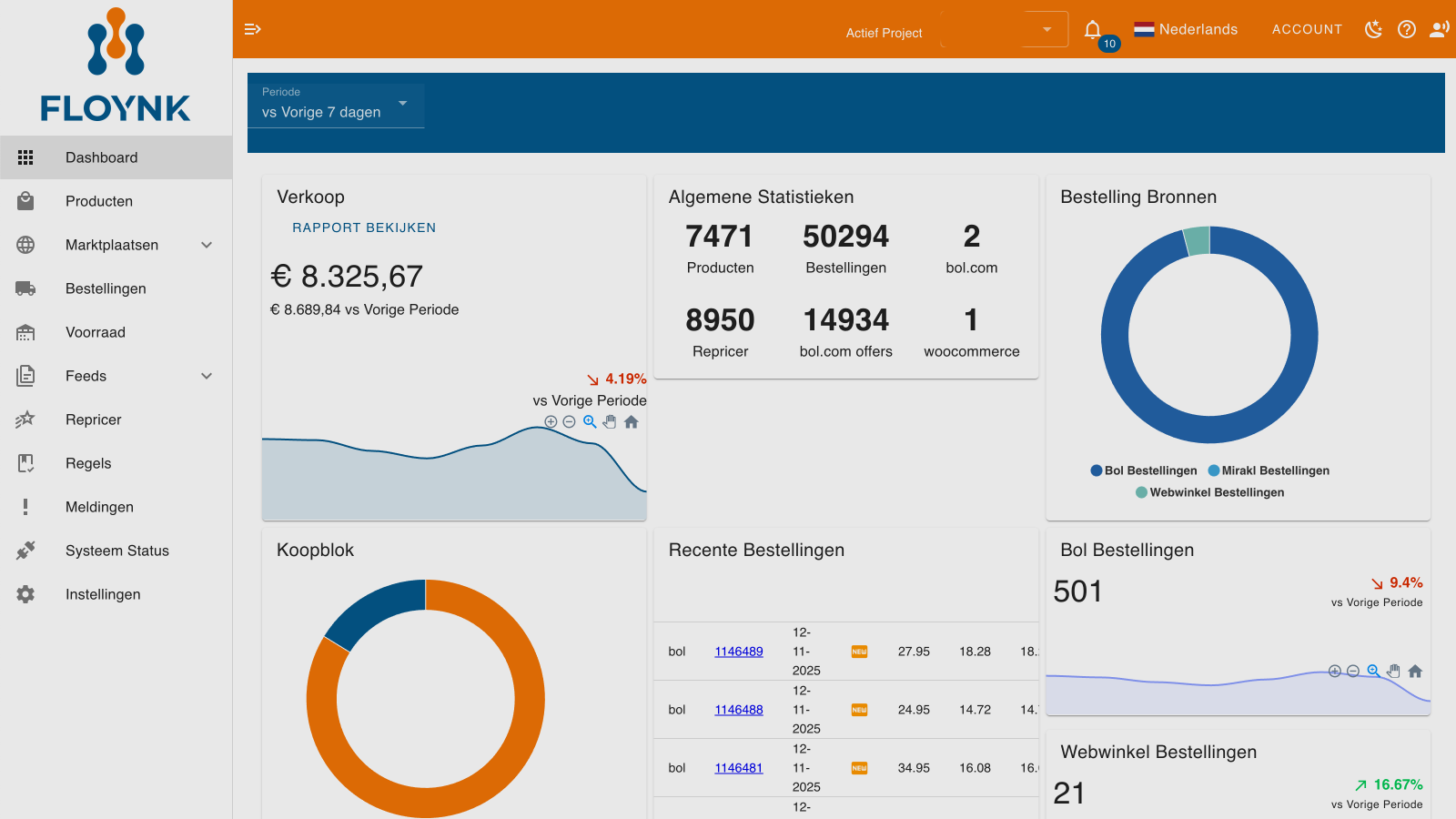Open the Actief Project dropdown
1456x819 pixels.
coord(1005,30)
